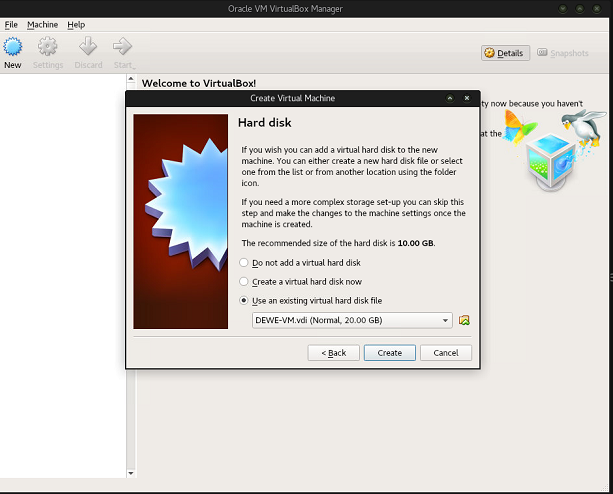
Task: Maximize the VirtualBox Manager window
Action: pos(580,8)
